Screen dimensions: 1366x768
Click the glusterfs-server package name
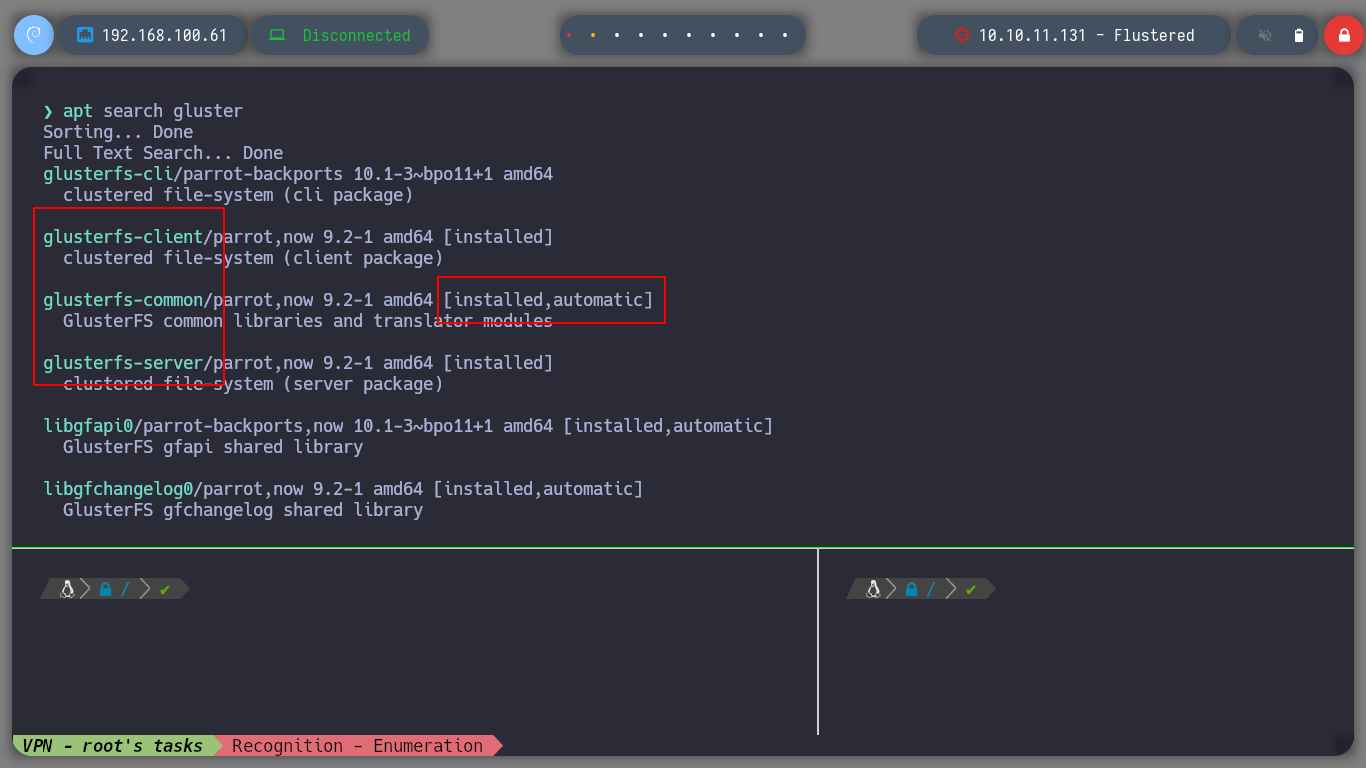coord(123,363)
